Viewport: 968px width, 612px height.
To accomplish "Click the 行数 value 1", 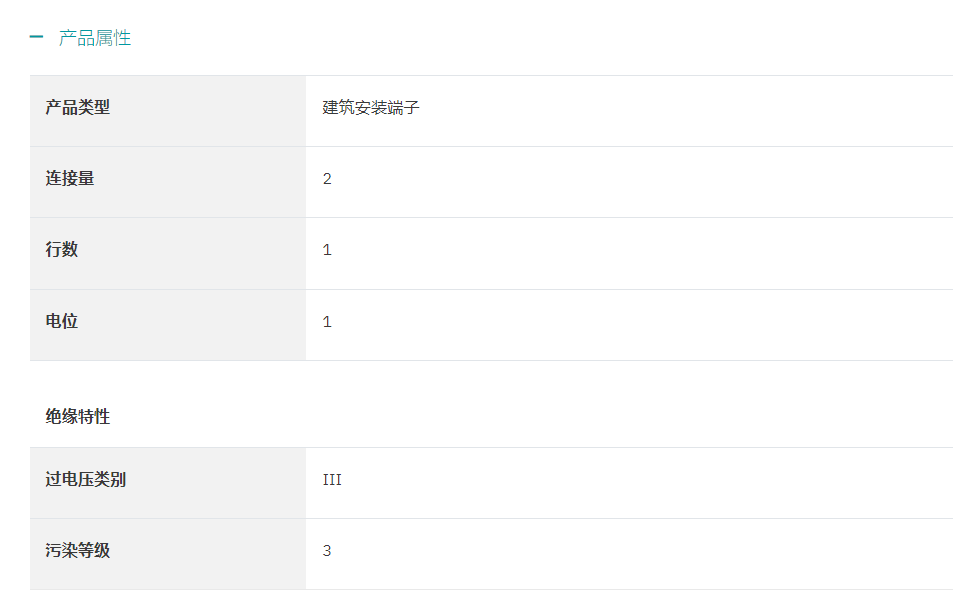I will [327, 250].
